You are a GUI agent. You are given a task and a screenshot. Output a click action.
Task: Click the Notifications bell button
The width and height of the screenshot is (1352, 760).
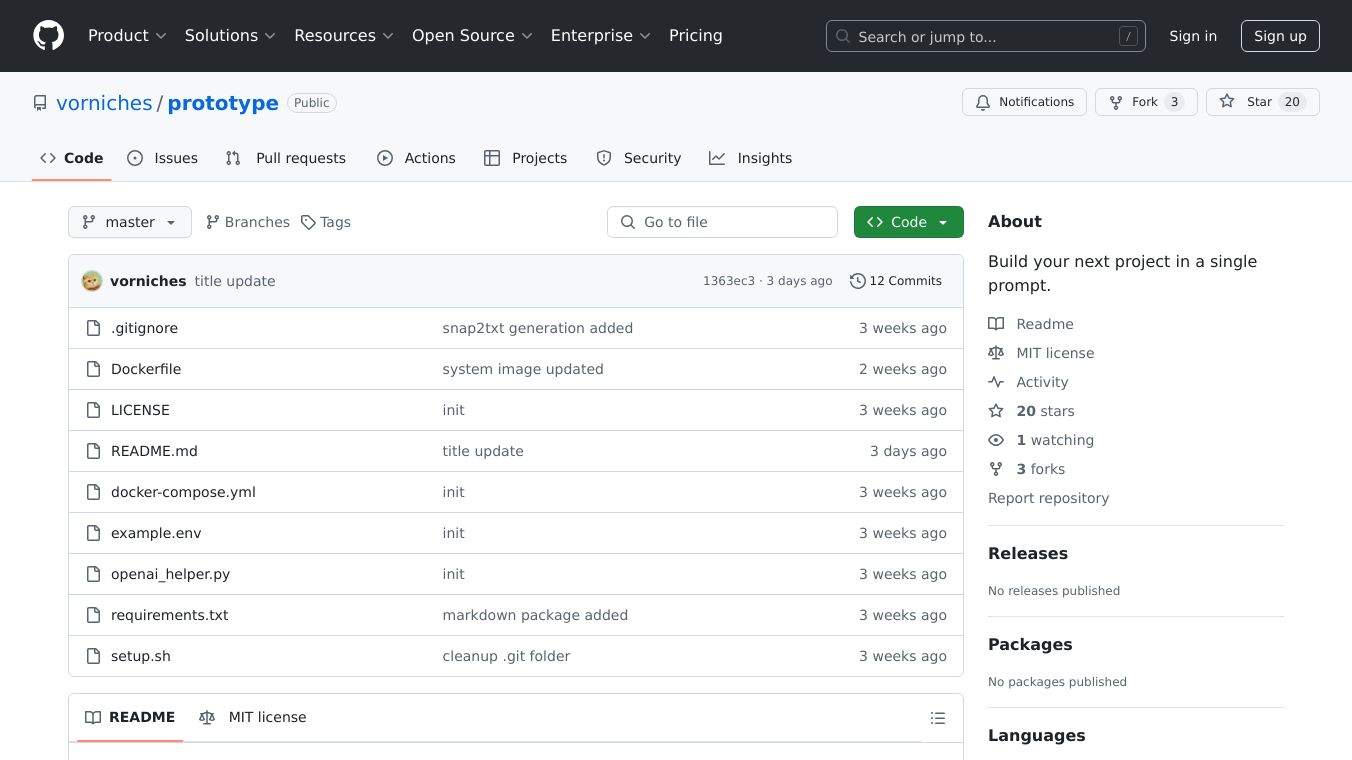(x=1024, y=102)
